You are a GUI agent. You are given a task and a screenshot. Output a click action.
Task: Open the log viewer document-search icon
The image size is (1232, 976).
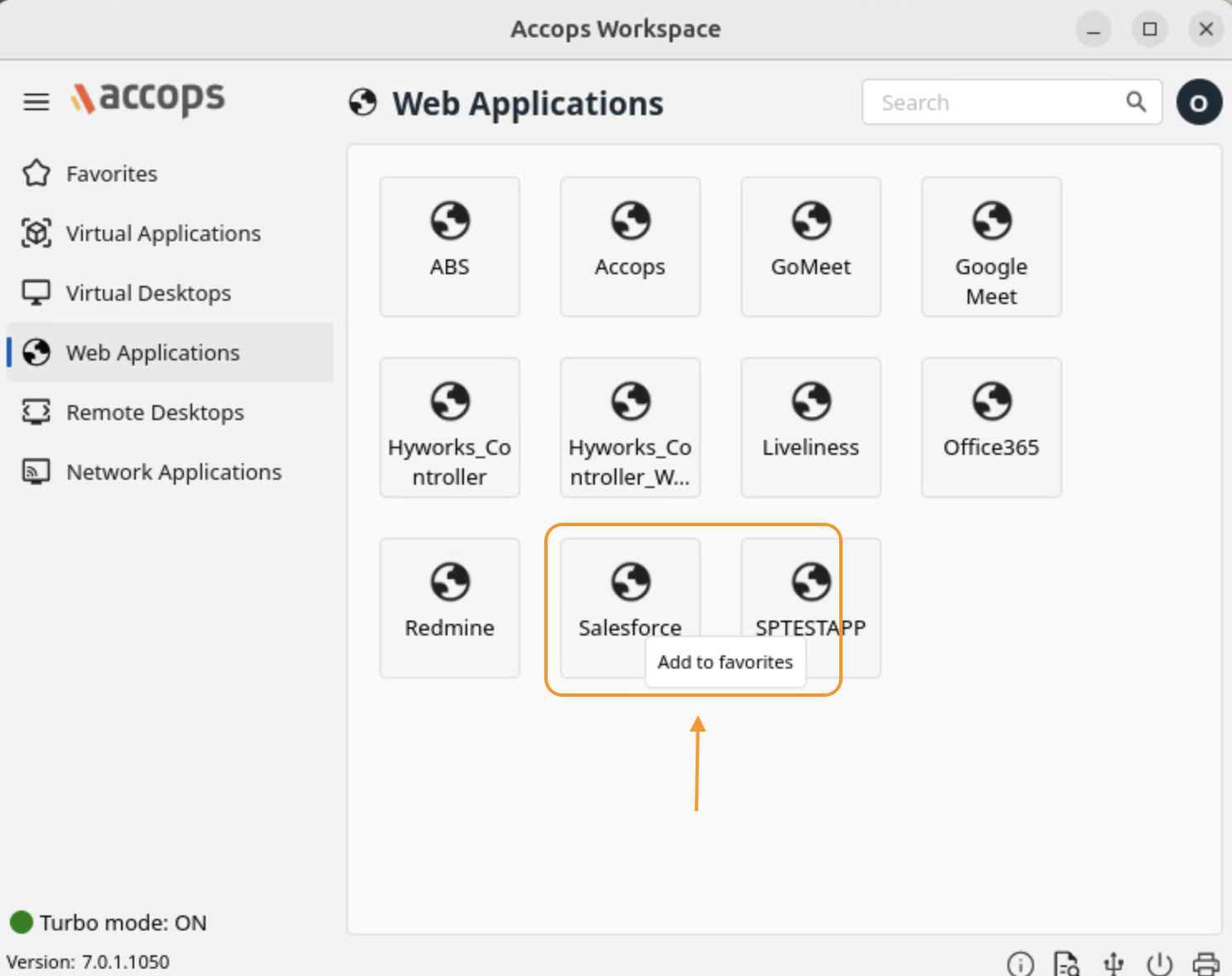pyautogui.click(x=1066, y=964)
